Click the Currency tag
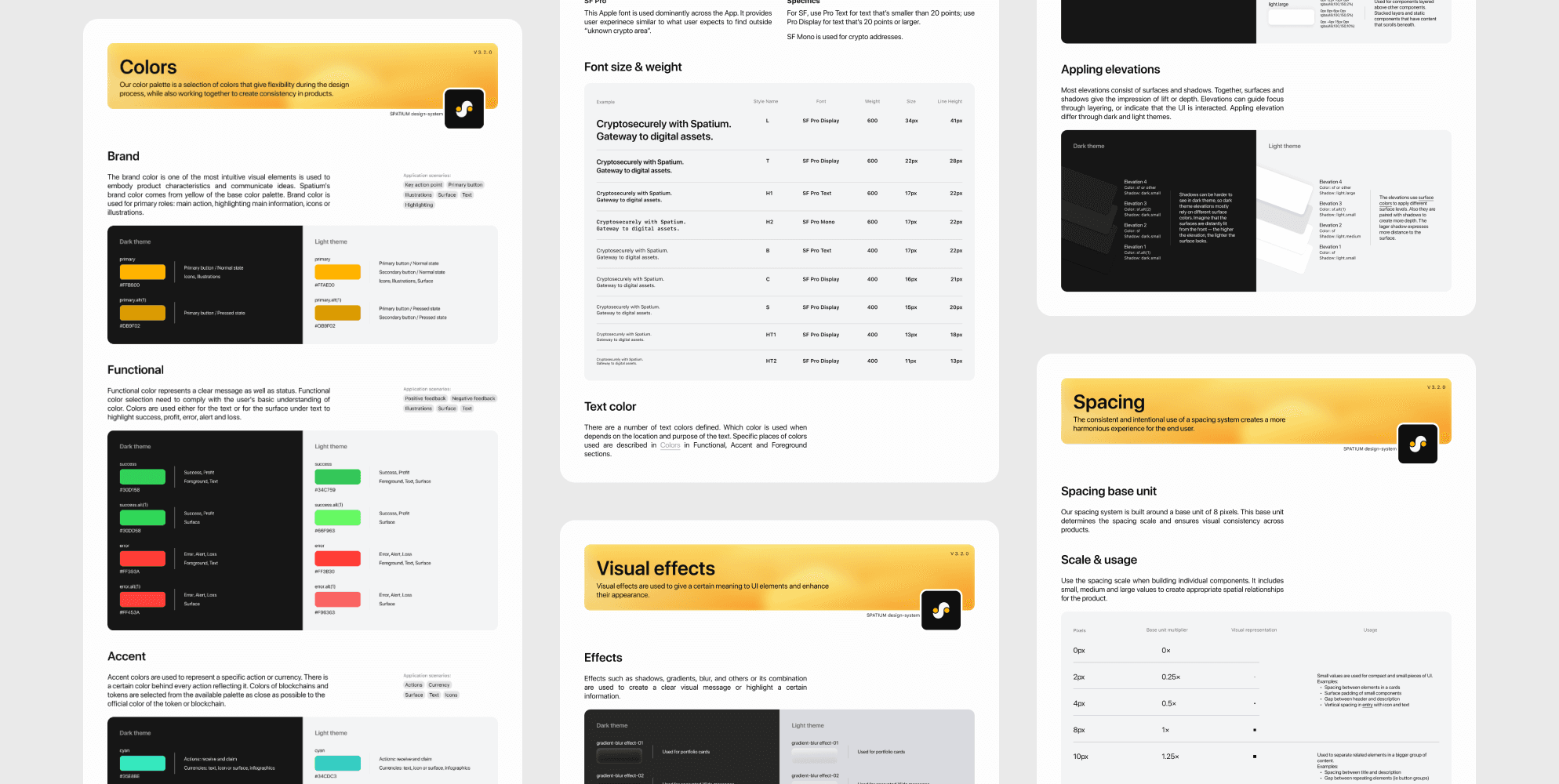1559x784 pixels. click(x=439, y=685)
